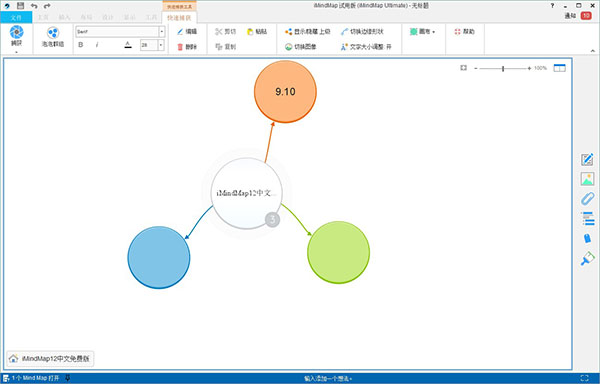The width and height of the screenshot is (600, 384).
Task: Click the iMindMap12 home breadcrumb button
Action: click(x=50, y=358)
